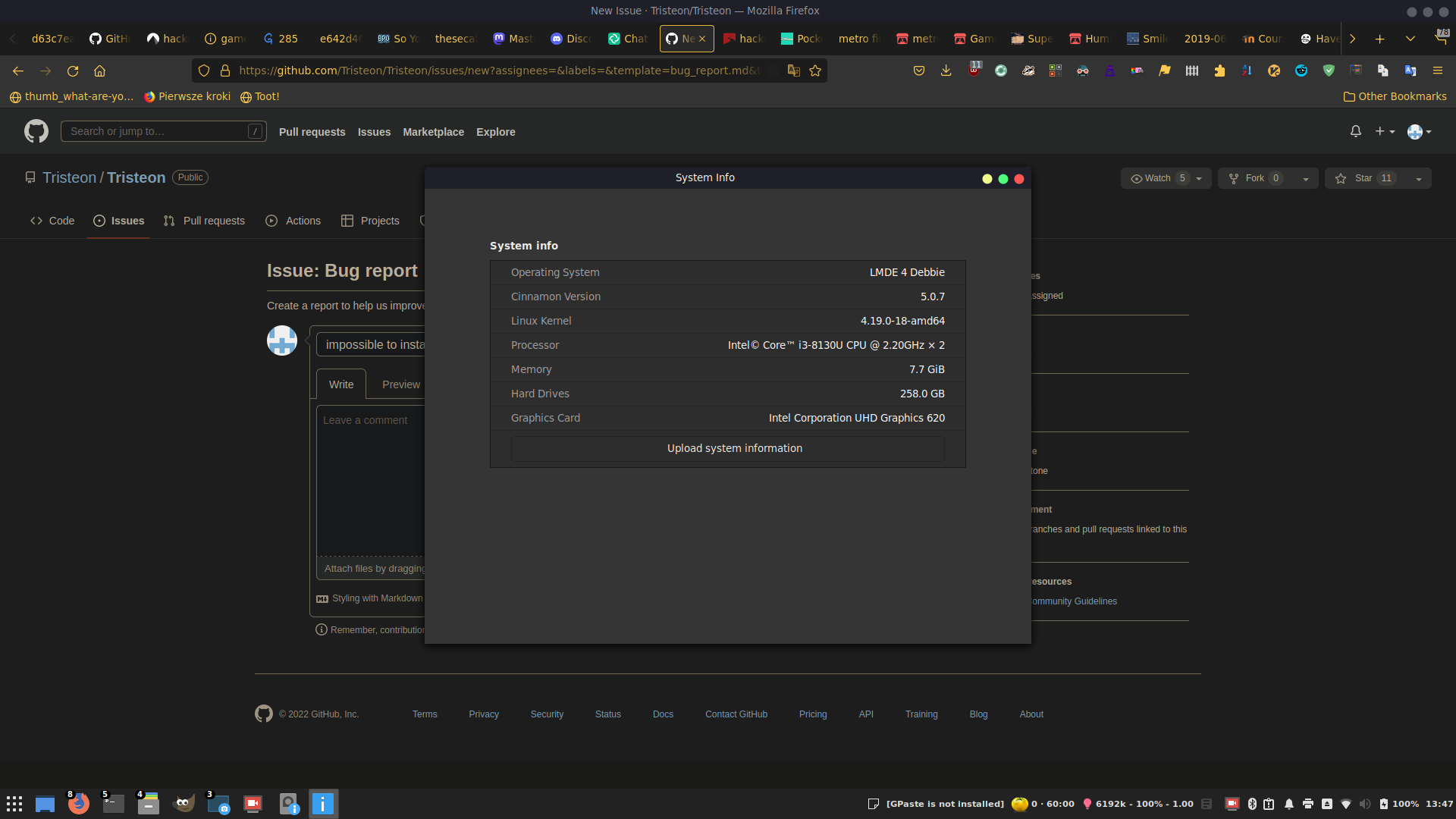Click the Firefox icon in taskbar
This screenshot has width=1456, height=819.
[x=79, y=804]
